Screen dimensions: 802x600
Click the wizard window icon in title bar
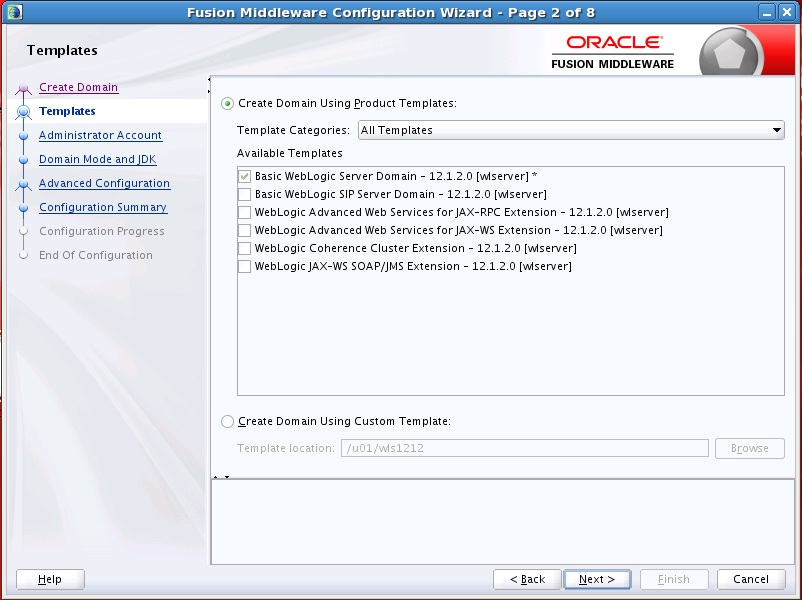pos(15,12)
